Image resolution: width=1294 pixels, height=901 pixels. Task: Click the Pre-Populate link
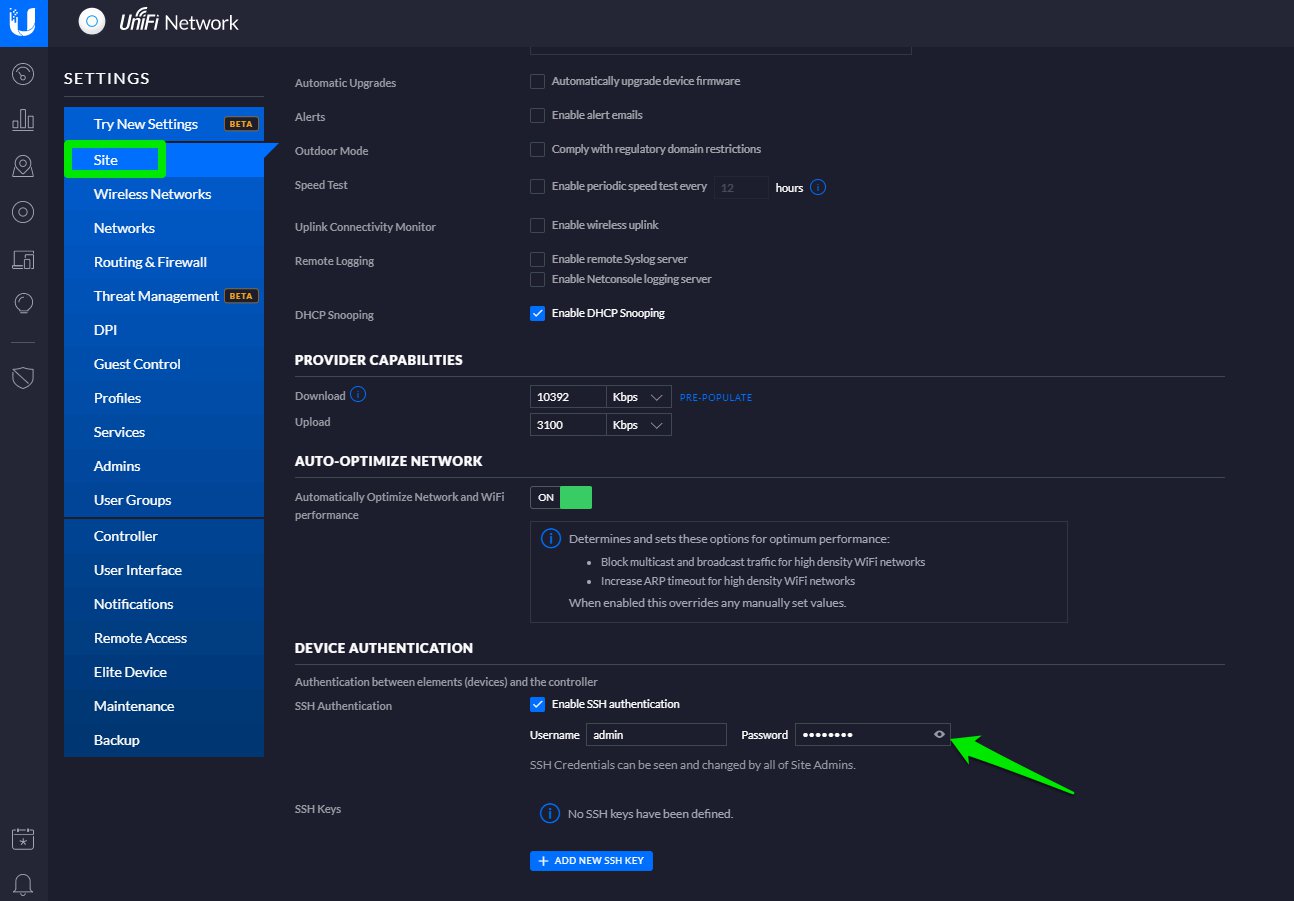point(715,398)
